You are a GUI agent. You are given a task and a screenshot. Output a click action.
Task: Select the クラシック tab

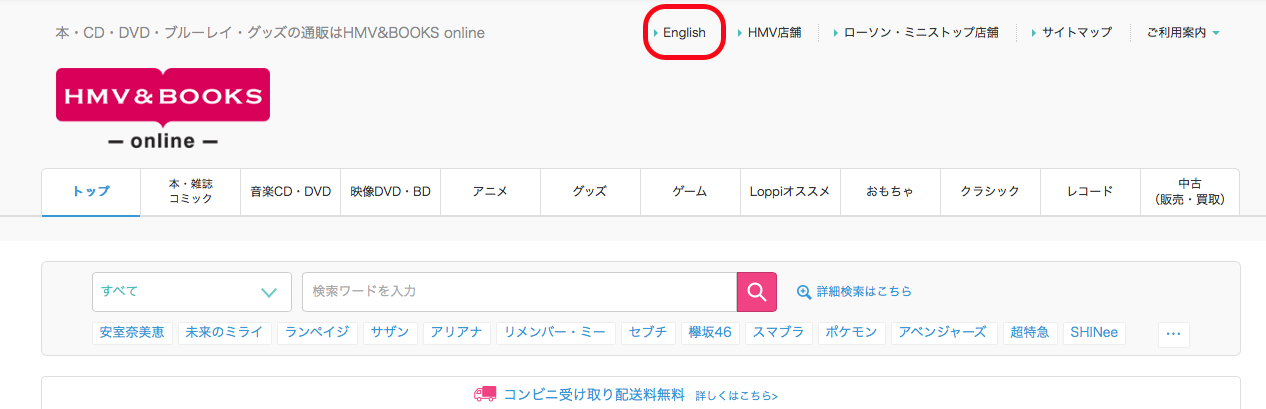coord(990,192)
